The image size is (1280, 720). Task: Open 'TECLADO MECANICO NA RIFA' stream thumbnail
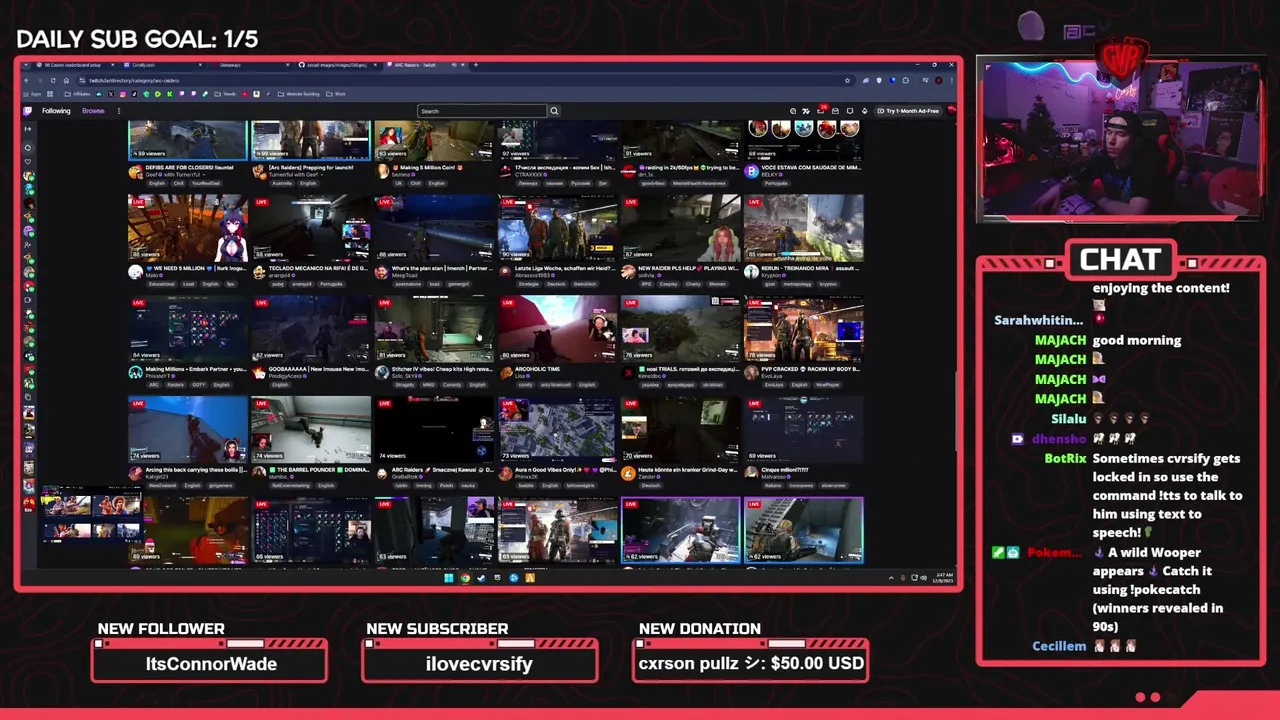(x=311, y=229)
